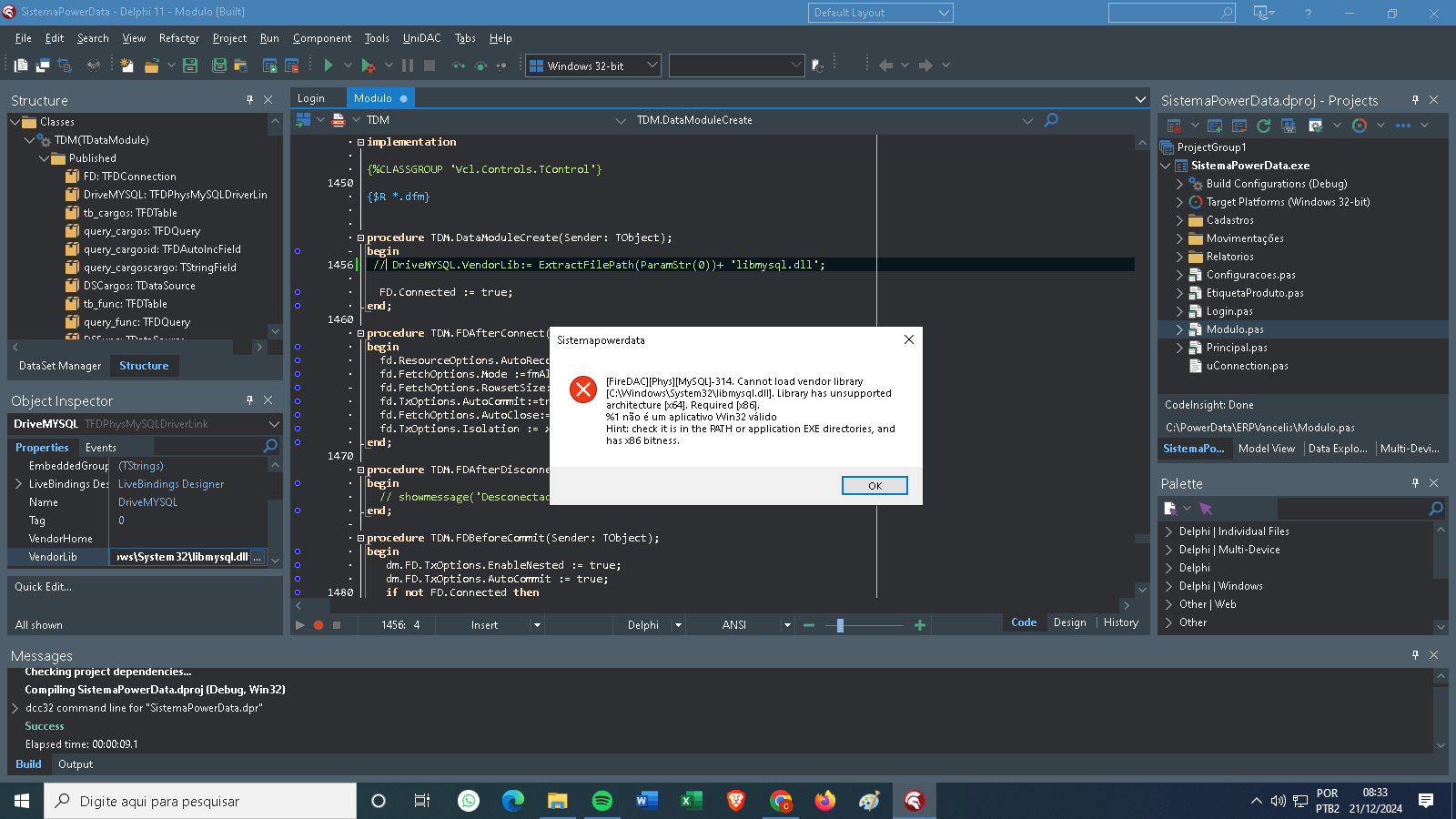Viewport: 1456px width, 819px height.
Task: Click Add new project icon in Projects panel
Action: [1215, 126]
